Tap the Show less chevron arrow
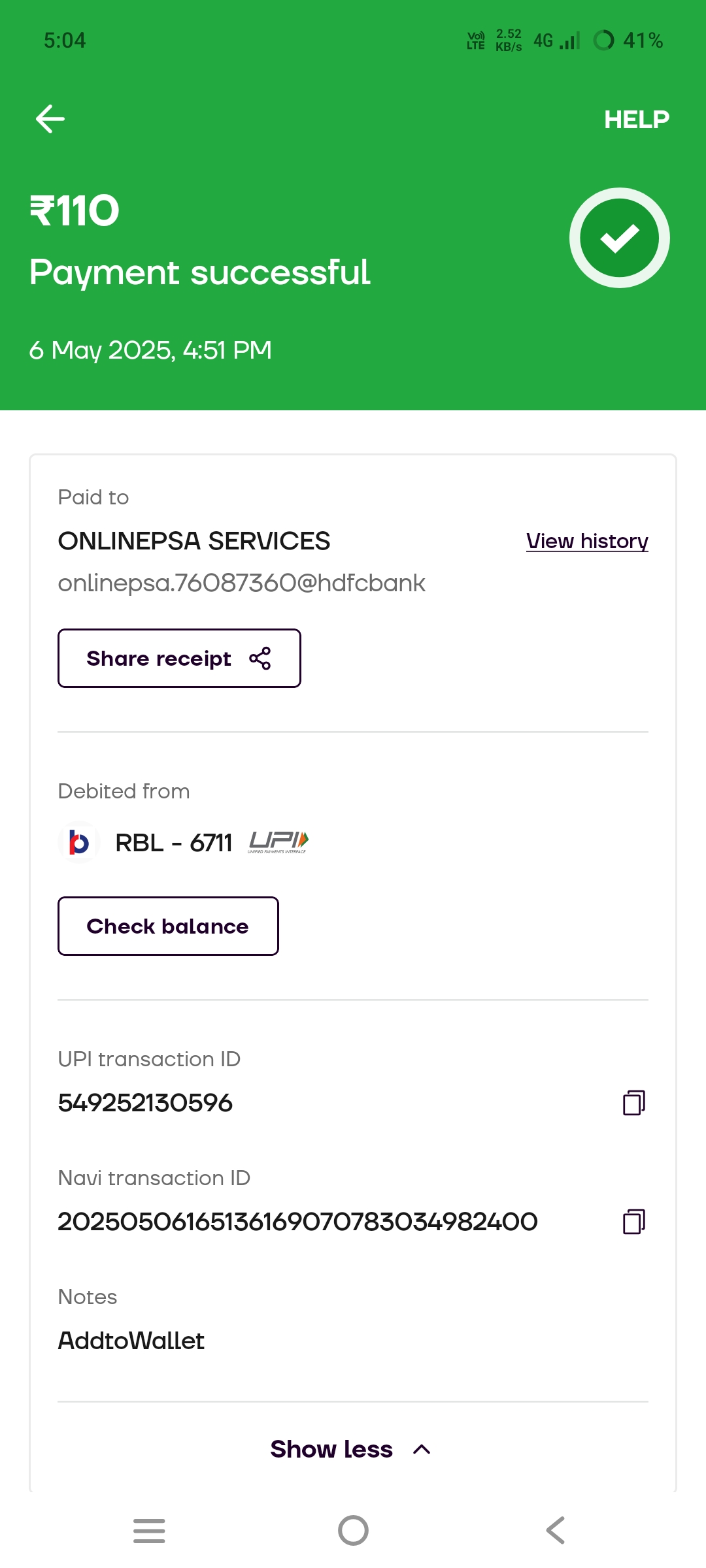This screenshot has width=706, height=1568. [x=422, y=1449]
